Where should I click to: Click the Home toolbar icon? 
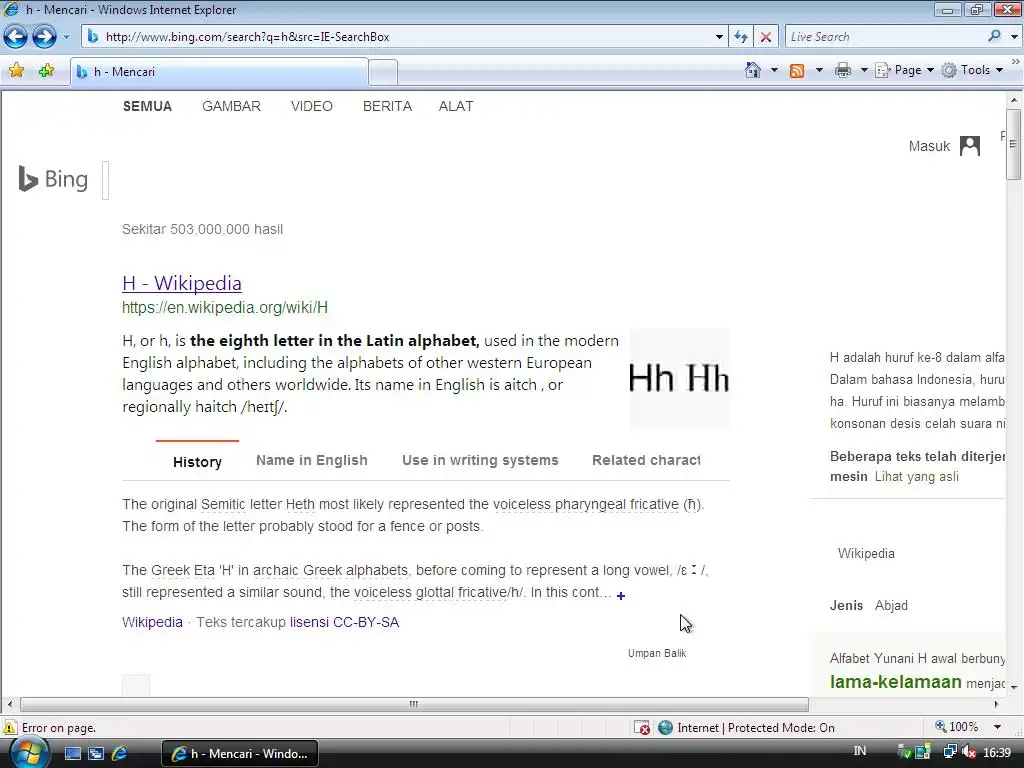(753, 70)
